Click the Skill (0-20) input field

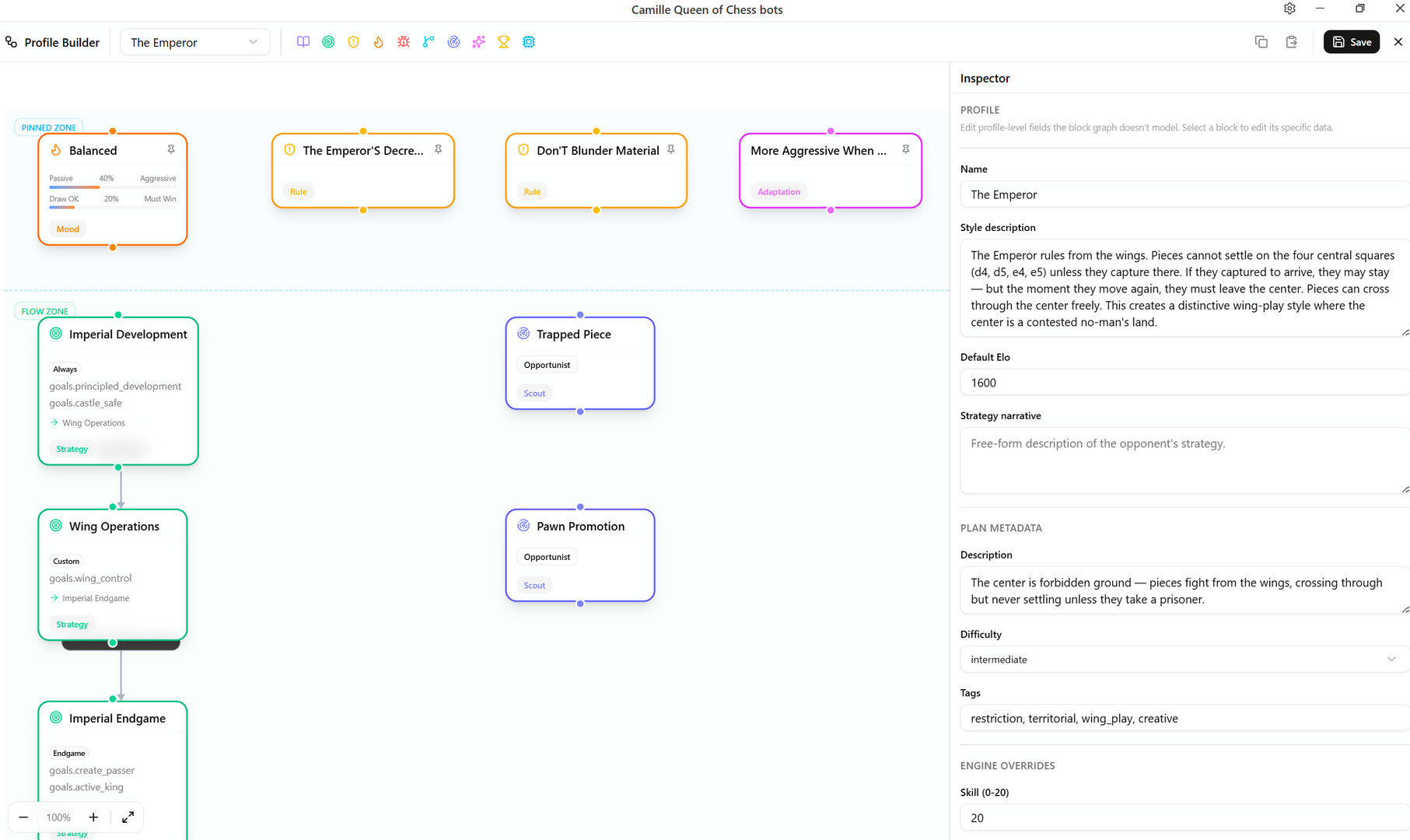coord(1184,818)
